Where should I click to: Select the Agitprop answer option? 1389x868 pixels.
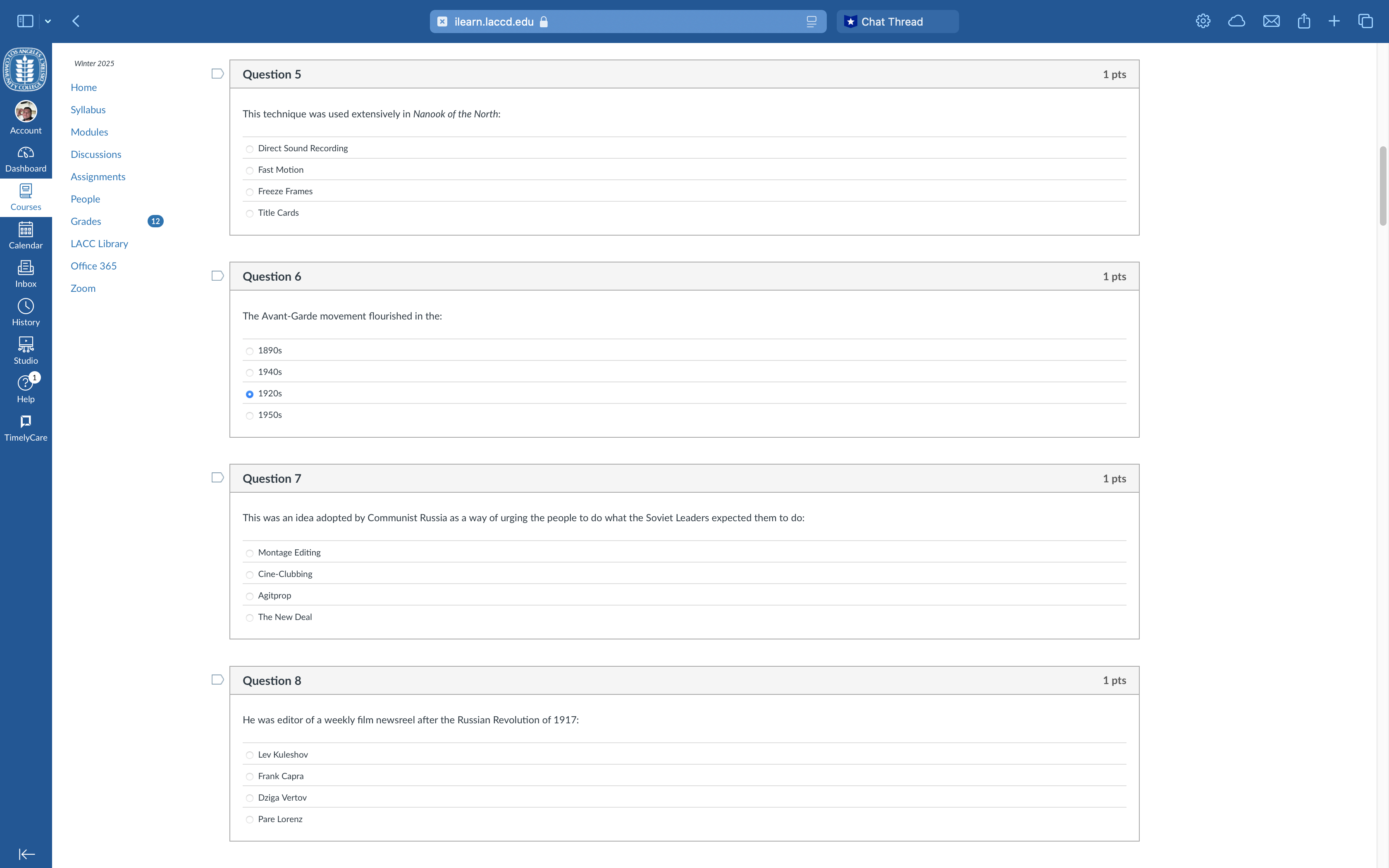250,596
